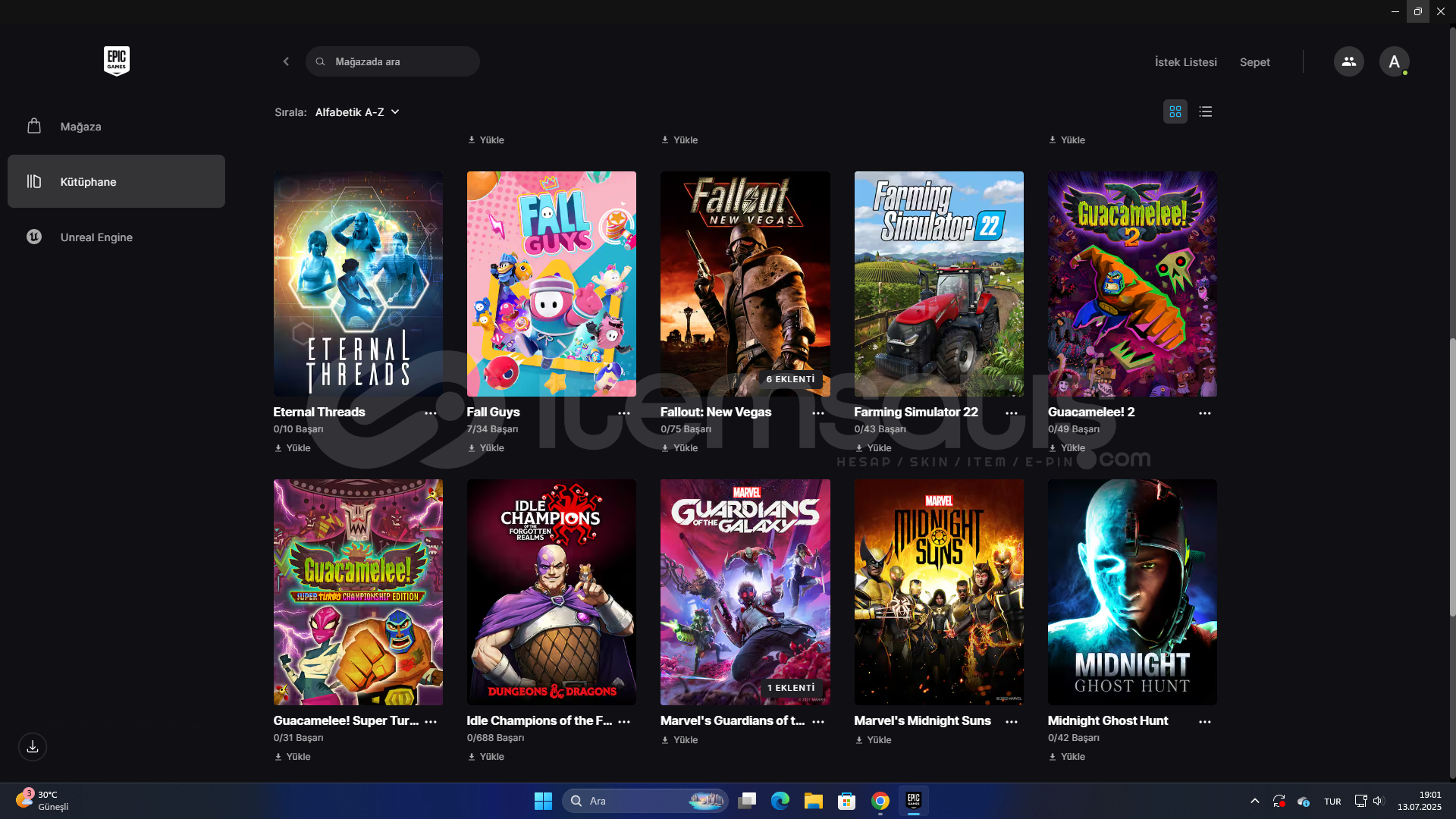Viewport: 1456px width, 819px height.
Task: Open Unreal Engine in the sidebar
Action: pos(116,237)
